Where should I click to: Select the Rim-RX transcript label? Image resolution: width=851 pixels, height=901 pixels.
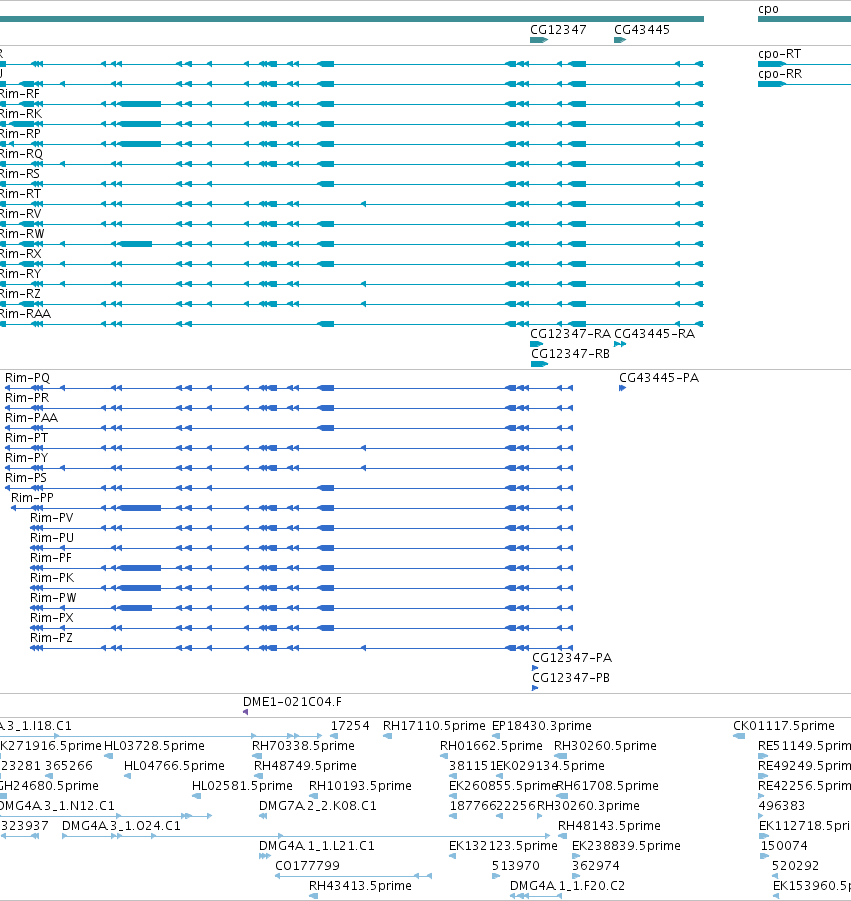[21, 254]
